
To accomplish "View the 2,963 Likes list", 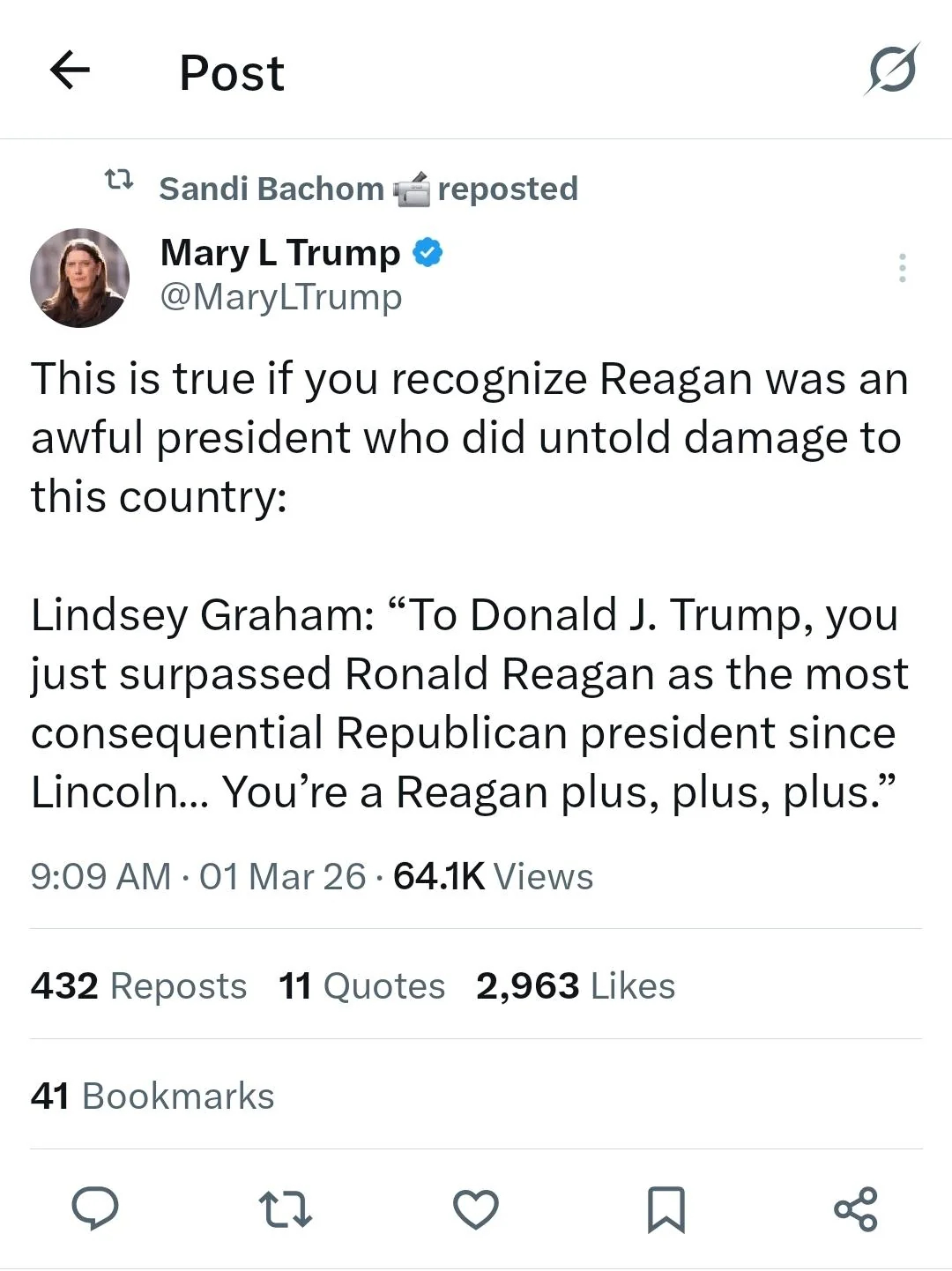I will click(575, 985).
